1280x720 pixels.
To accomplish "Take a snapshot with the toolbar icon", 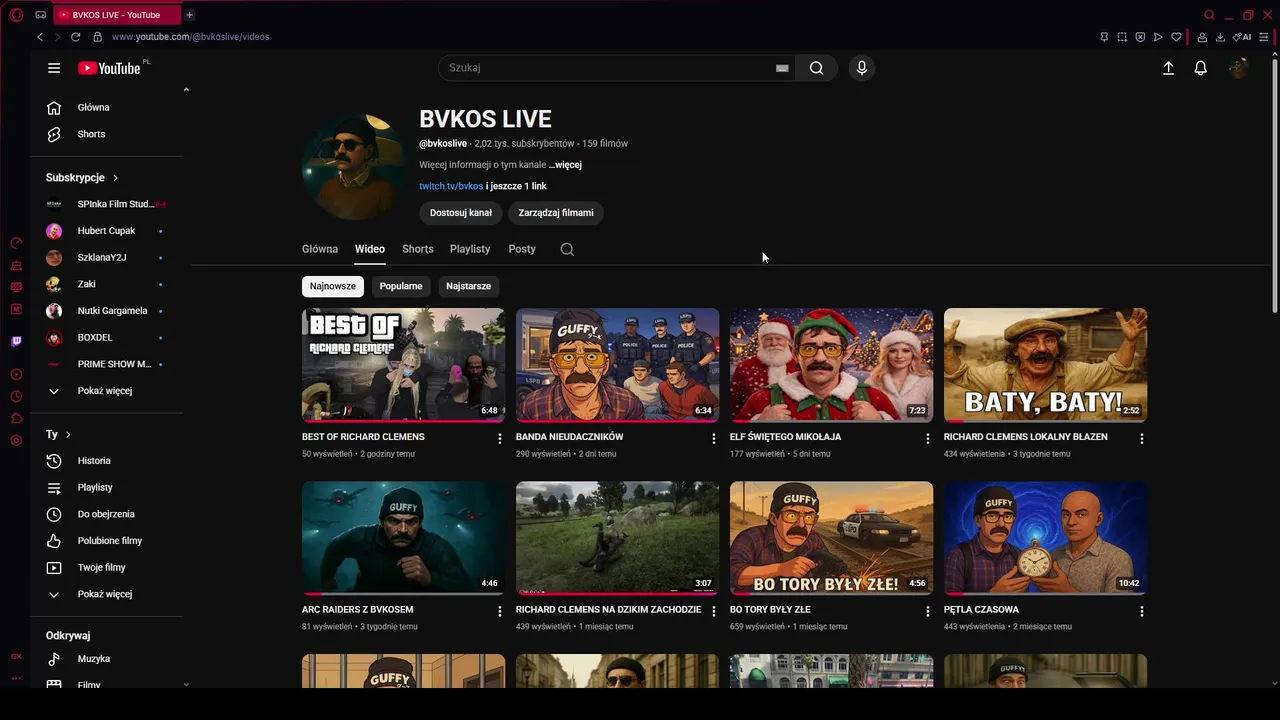I will (1122, 37).
